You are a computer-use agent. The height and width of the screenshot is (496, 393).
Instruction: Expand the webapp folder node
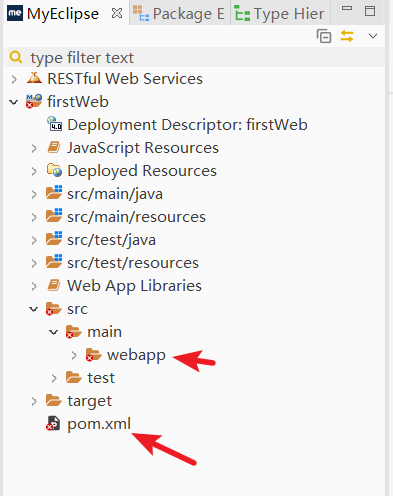[x=74, y=355]
